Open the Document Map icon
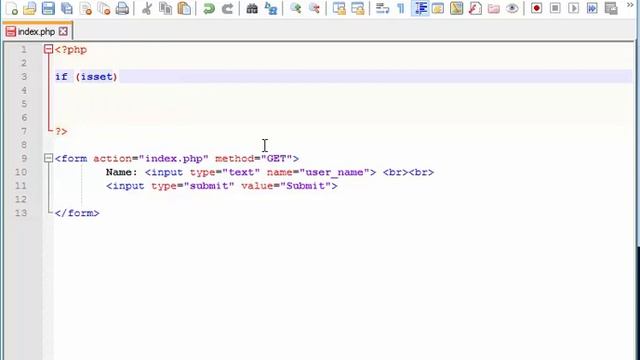The width and height of the screenshot is (640, 360). click(x=456, y=8)
